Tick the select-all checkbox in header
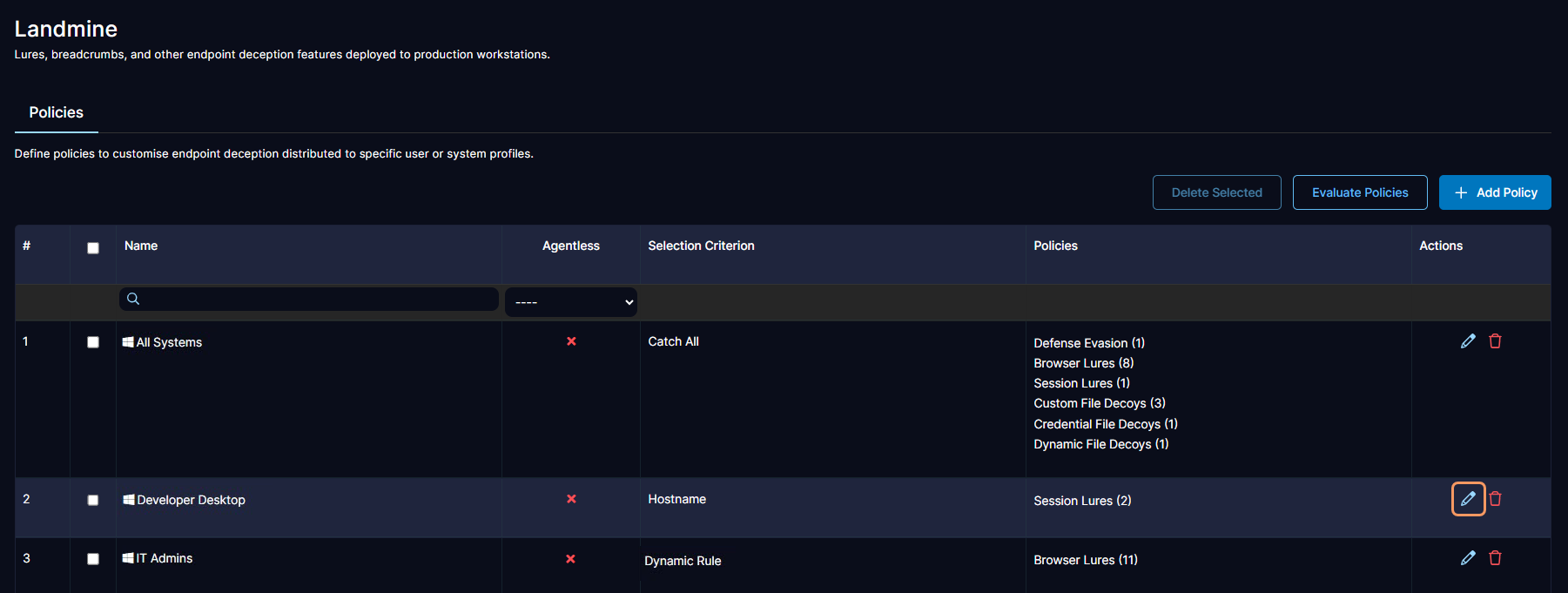 click(x=93, y=248)
